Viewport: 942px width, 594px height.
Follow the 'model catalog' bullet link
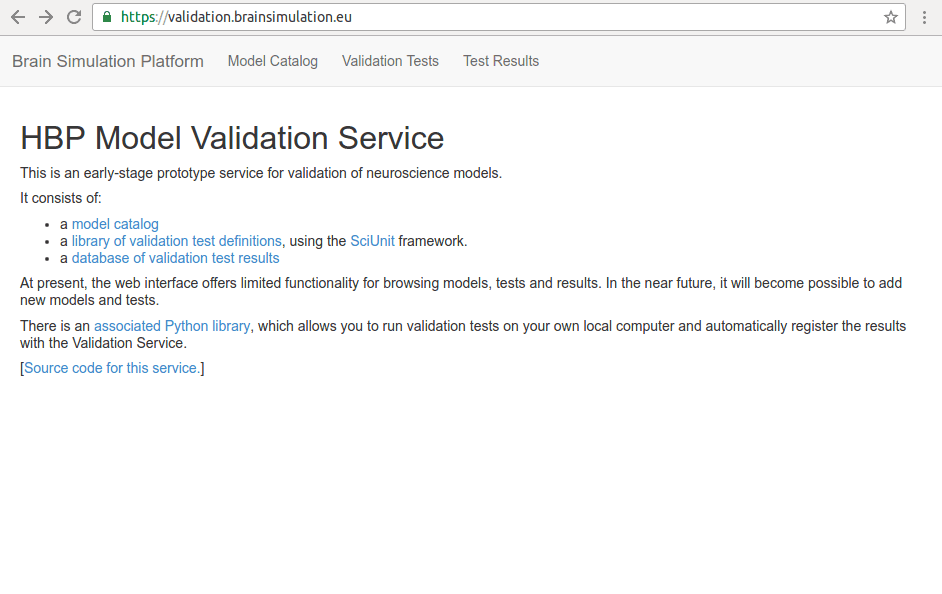click(115, 224)
